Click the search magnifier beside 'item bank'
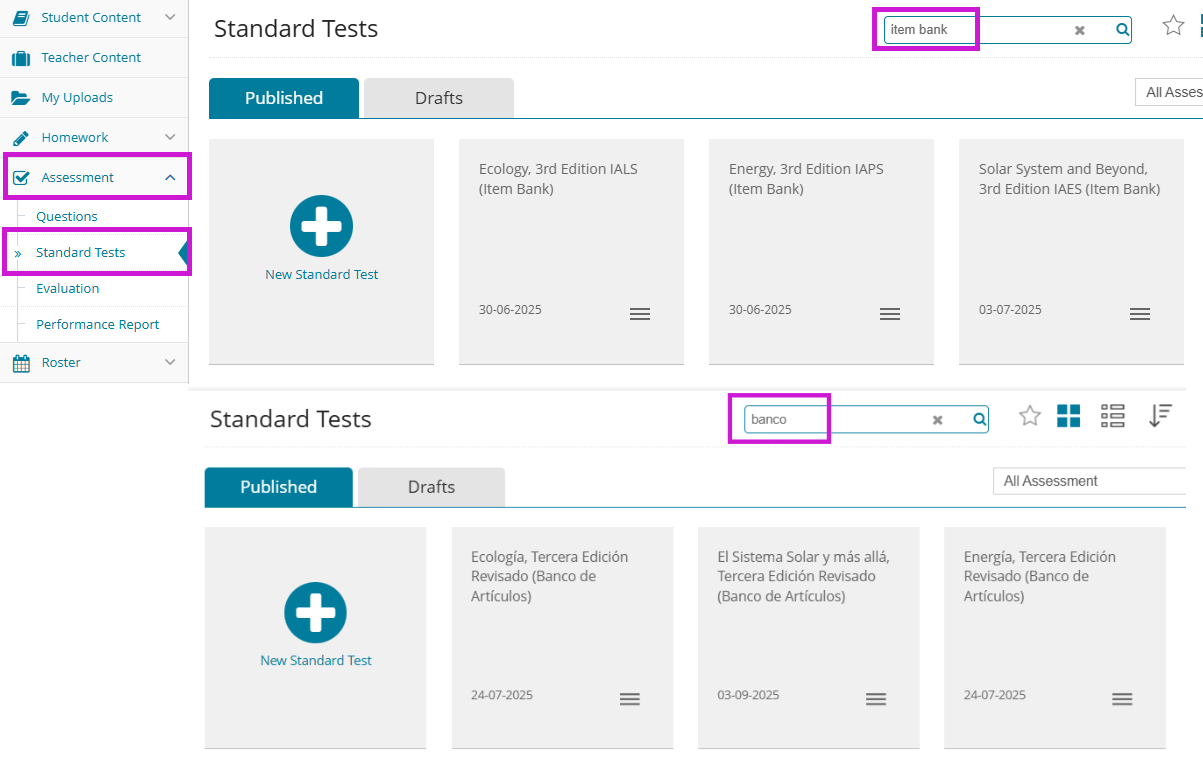 (1122, 30)
